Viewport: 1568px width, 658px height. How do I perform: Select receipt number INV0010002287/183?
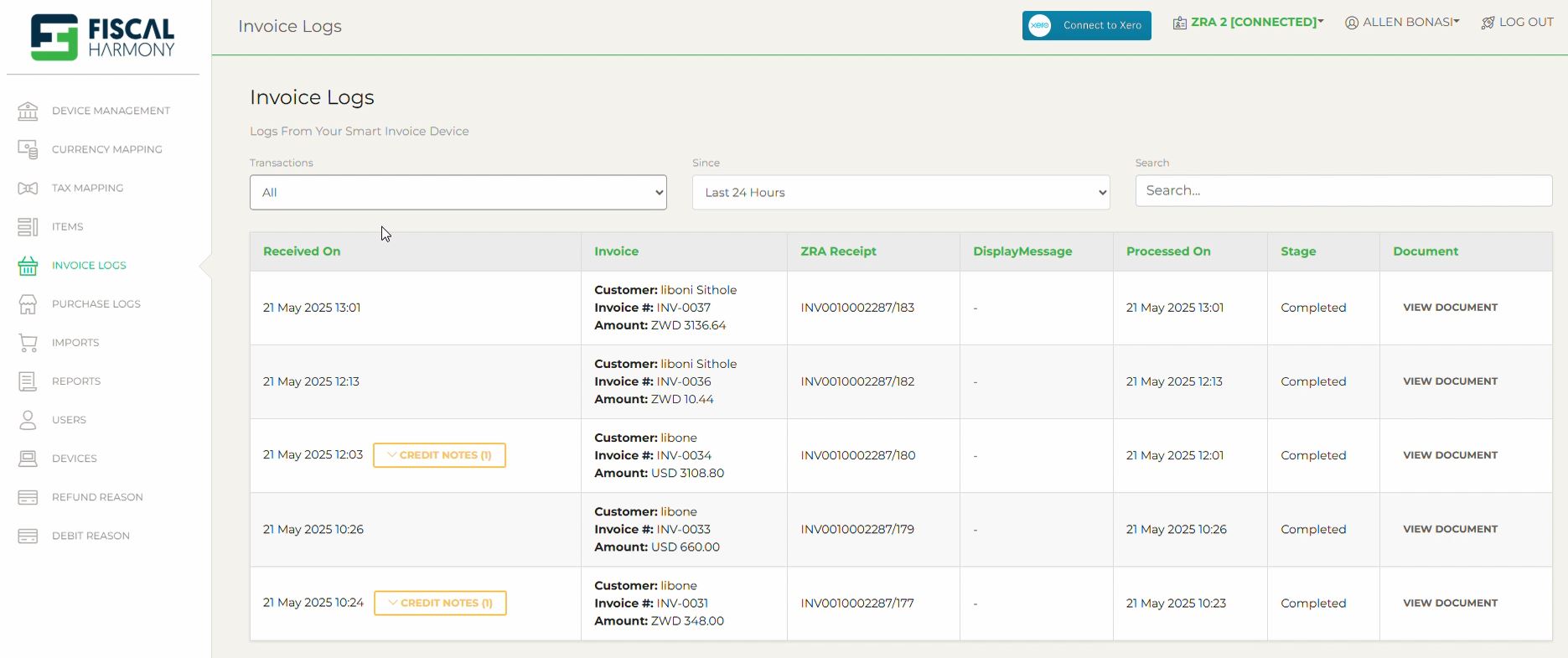[857, 308]
